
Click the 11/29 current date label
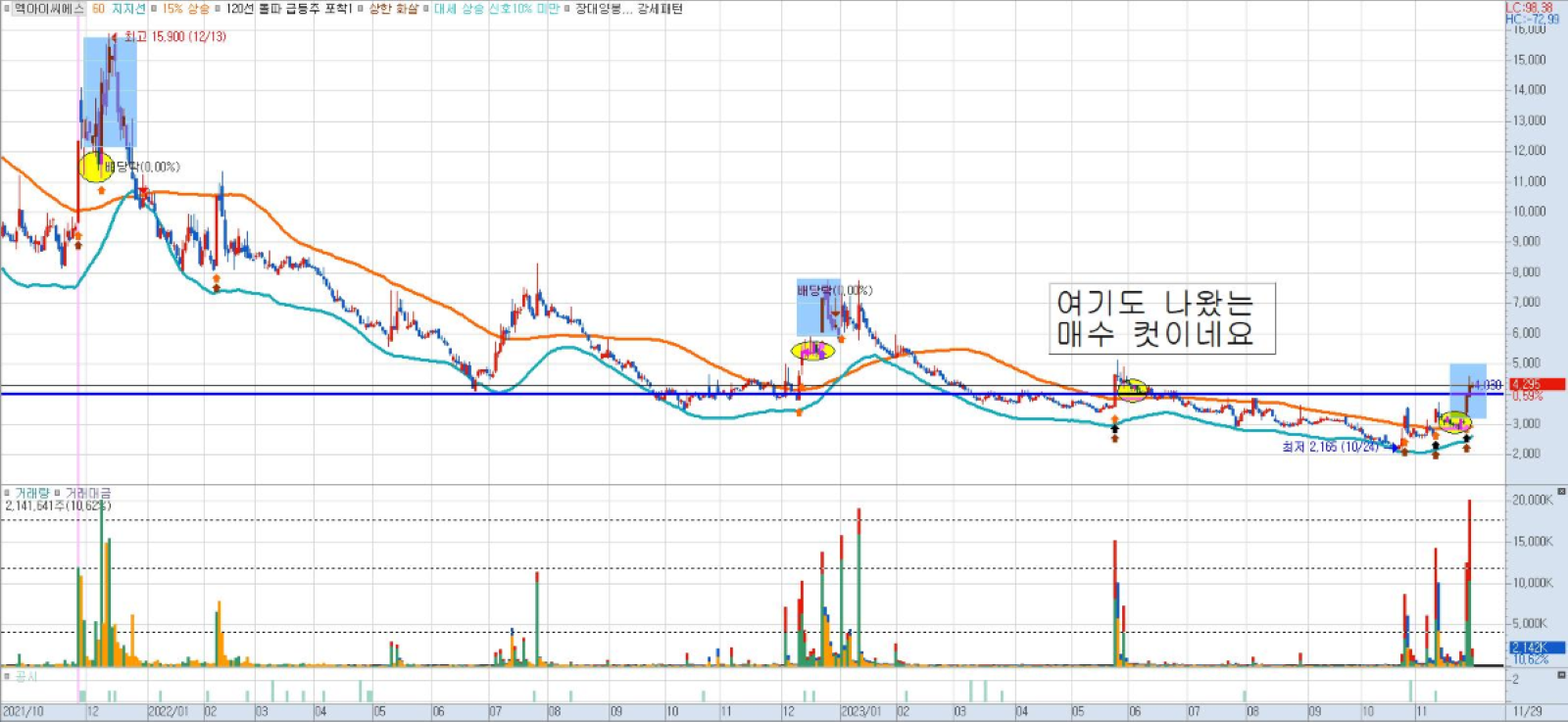click(x=1526, y=711)
